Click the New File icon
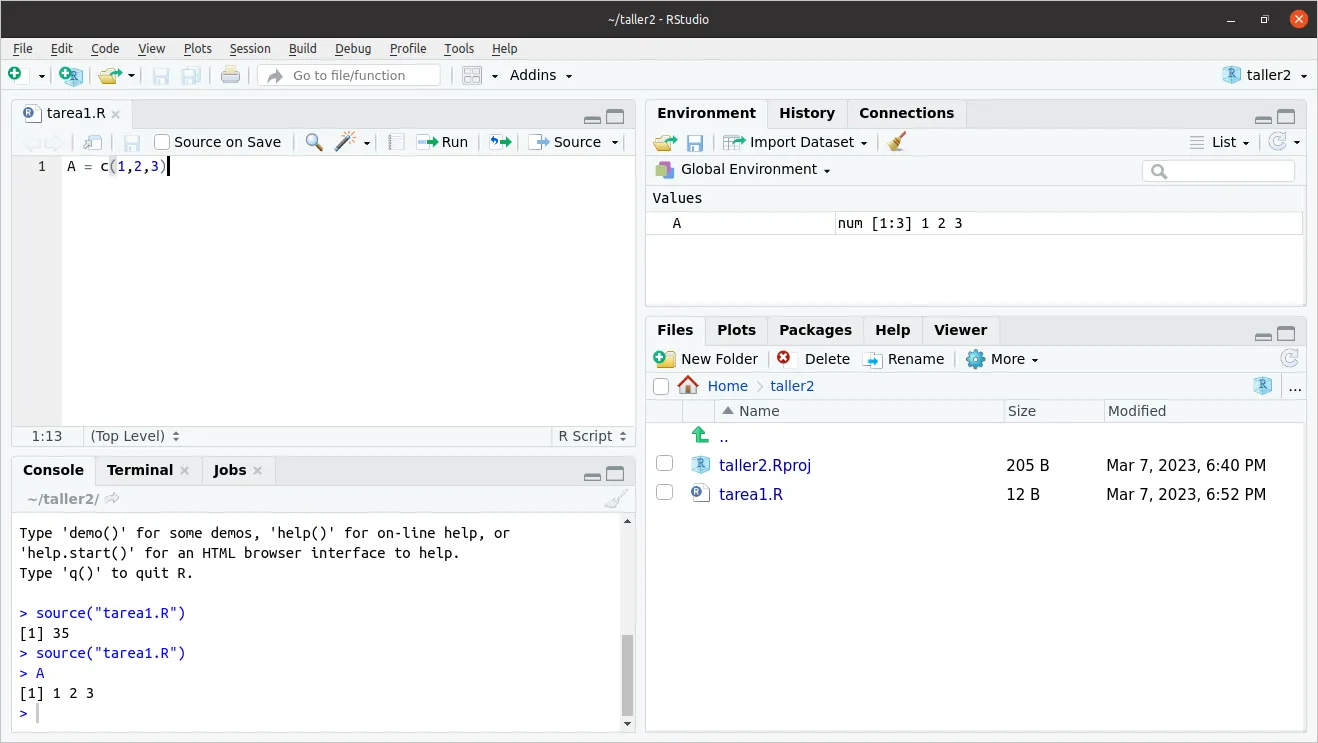Screen dimensions: 1318x743 pos(15,75)
